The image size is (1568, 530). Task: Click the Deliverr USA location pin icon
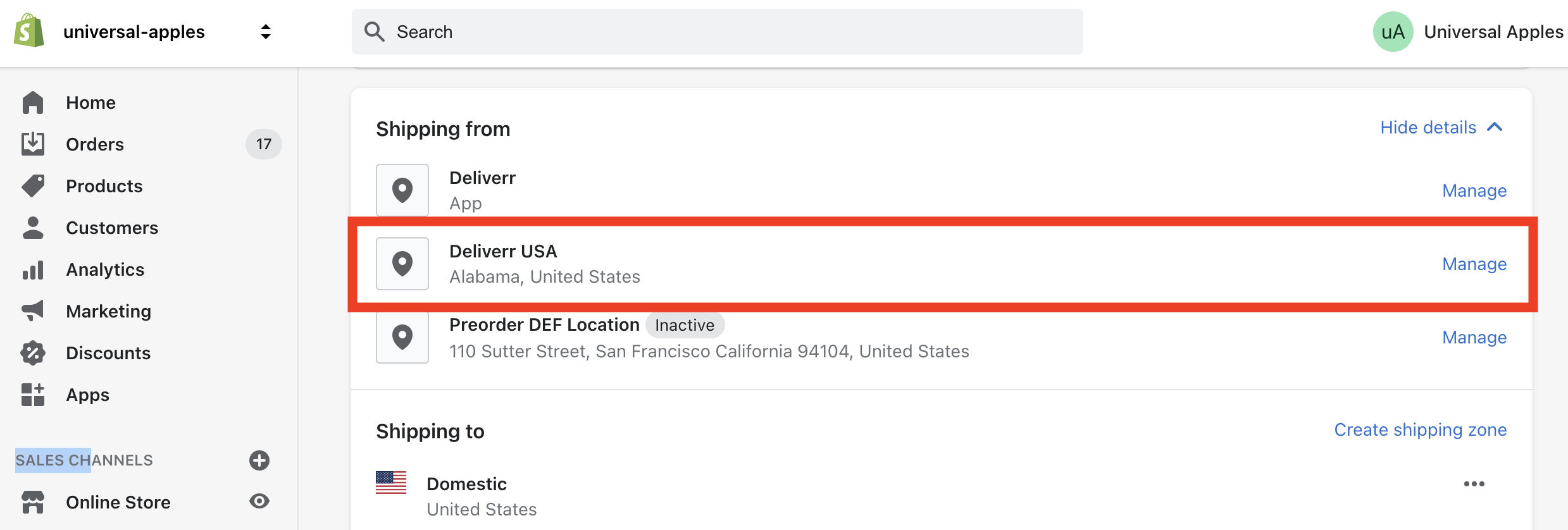(x=402, y=264)
